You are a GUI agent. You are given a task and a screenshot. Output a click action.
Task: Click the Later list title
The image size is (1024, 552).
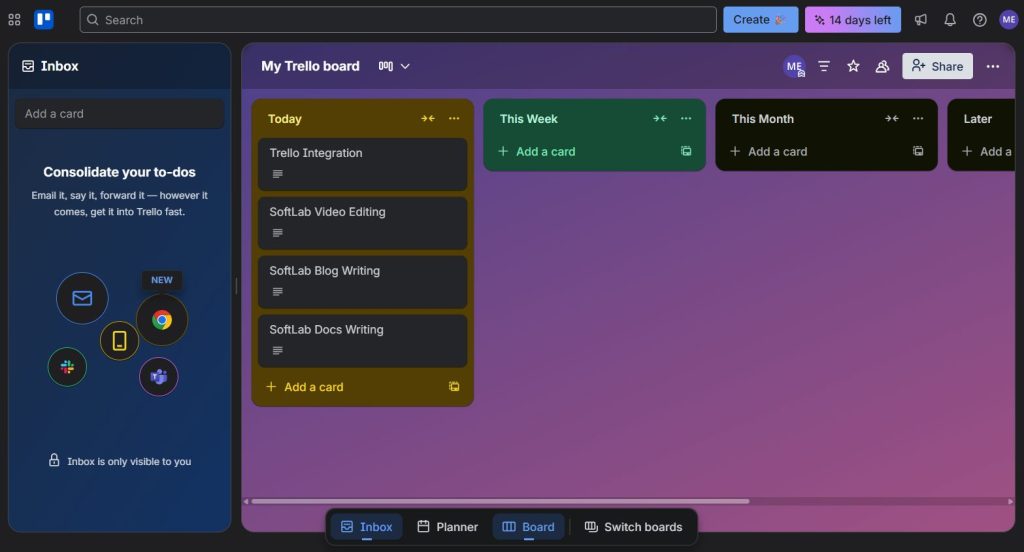click(x=978, y=119)
